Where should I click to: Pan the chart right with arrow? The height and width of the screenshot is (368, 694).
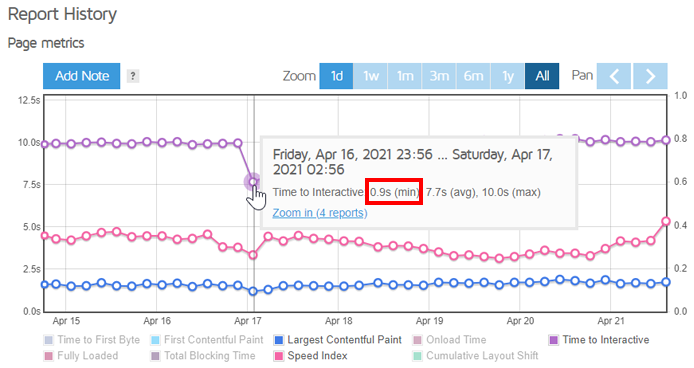(650, 76)
